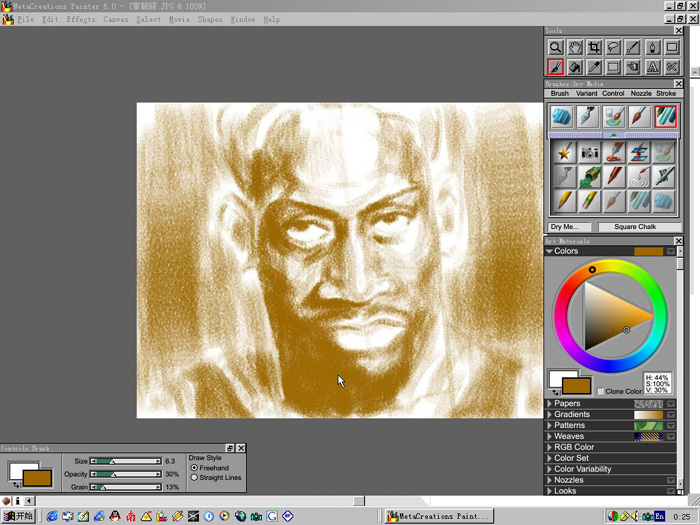Viewport: 700px width, 525px height.
Task: Click the Size slider in Controls palette
Action: pyautogui.click(x=126, y=461)
